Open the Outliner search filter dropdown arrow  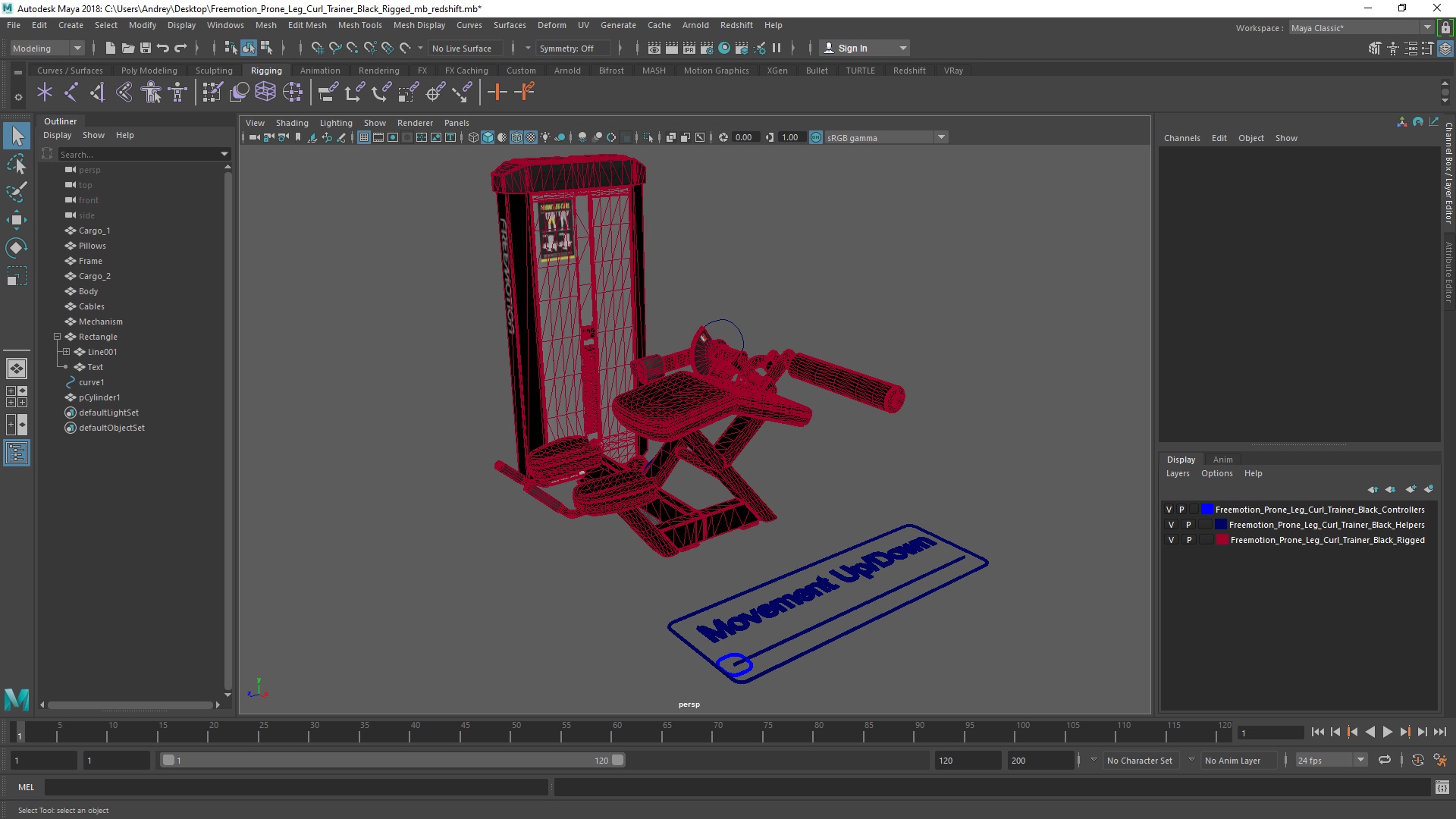224,154
